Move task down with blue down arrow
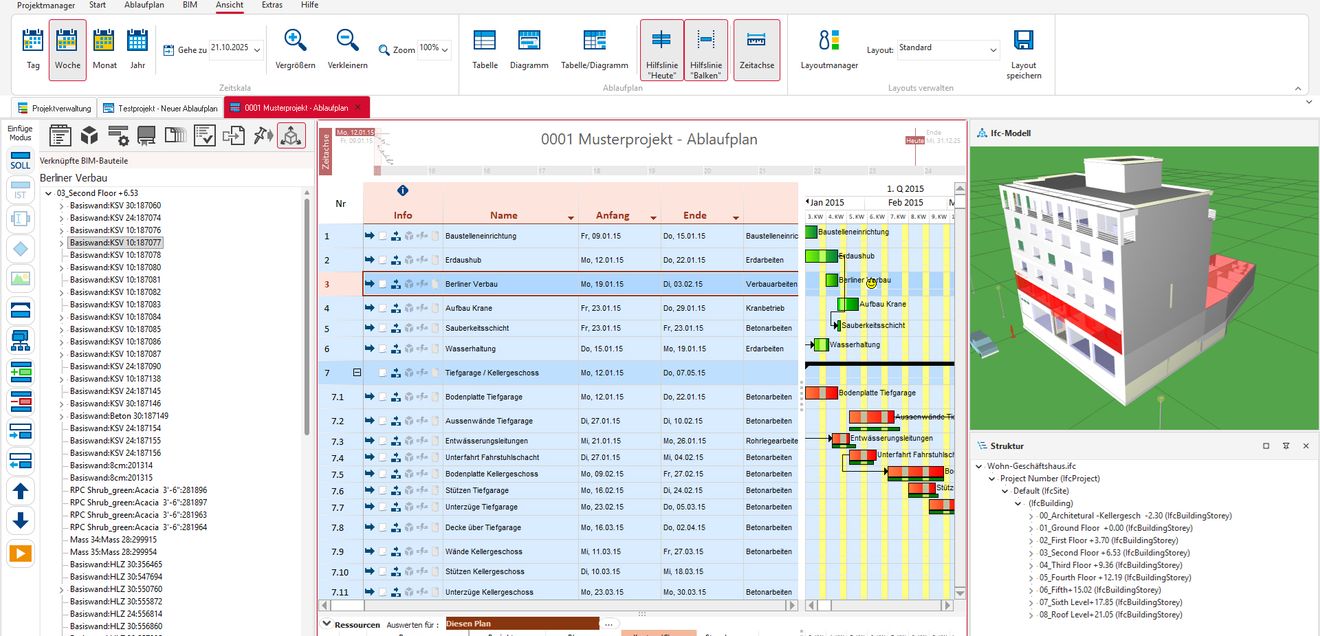Viewport: 1320px width, 636px height. click(x=21, y=520)
